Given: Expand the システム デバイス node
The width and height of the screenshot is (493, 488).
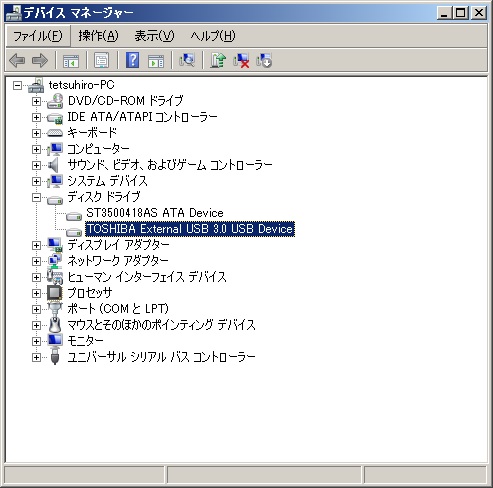Looking at the screenshot, I should point(36,181).
